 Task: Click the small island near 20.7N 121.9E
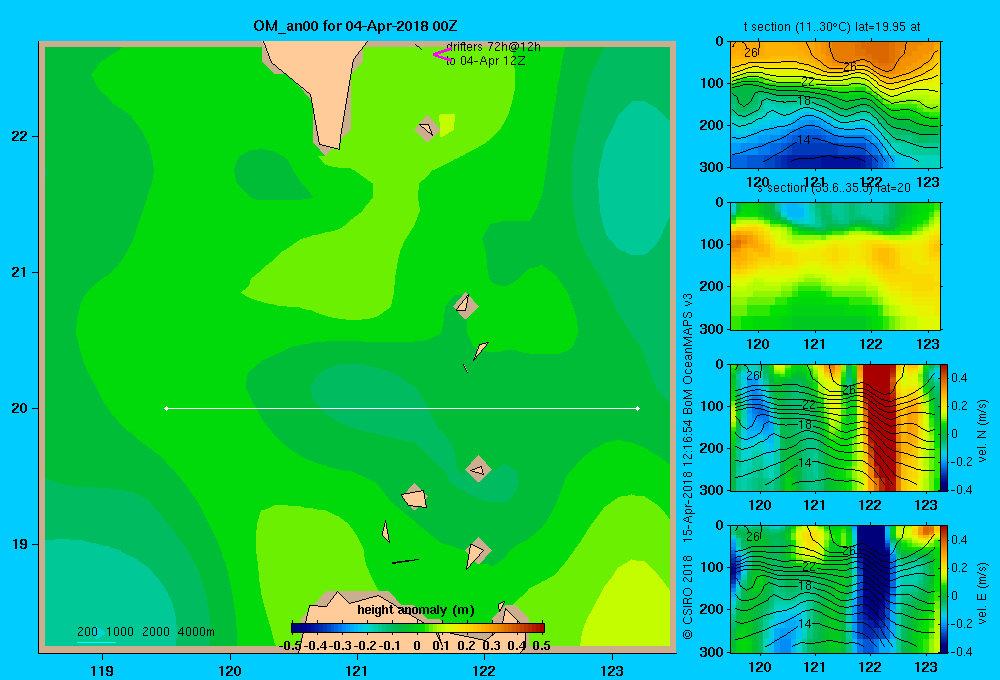point(466,306)
